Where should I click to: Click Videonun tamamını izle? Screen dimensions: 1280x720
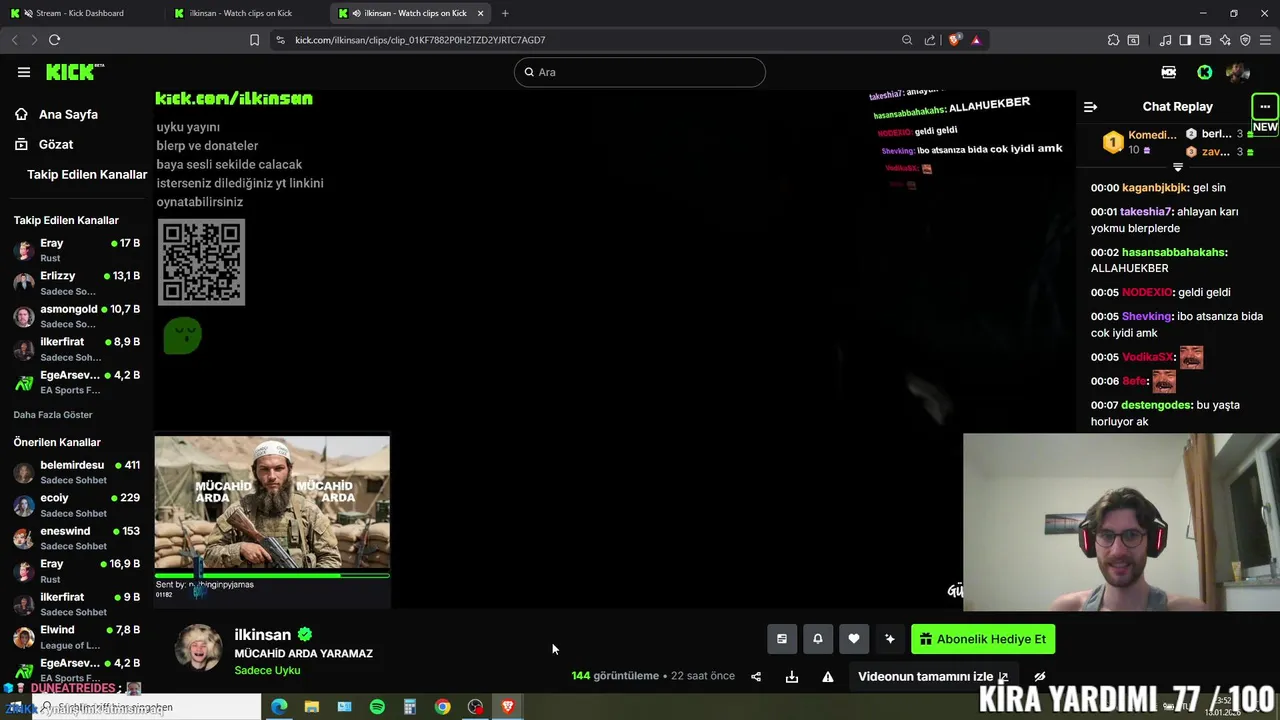932,676
